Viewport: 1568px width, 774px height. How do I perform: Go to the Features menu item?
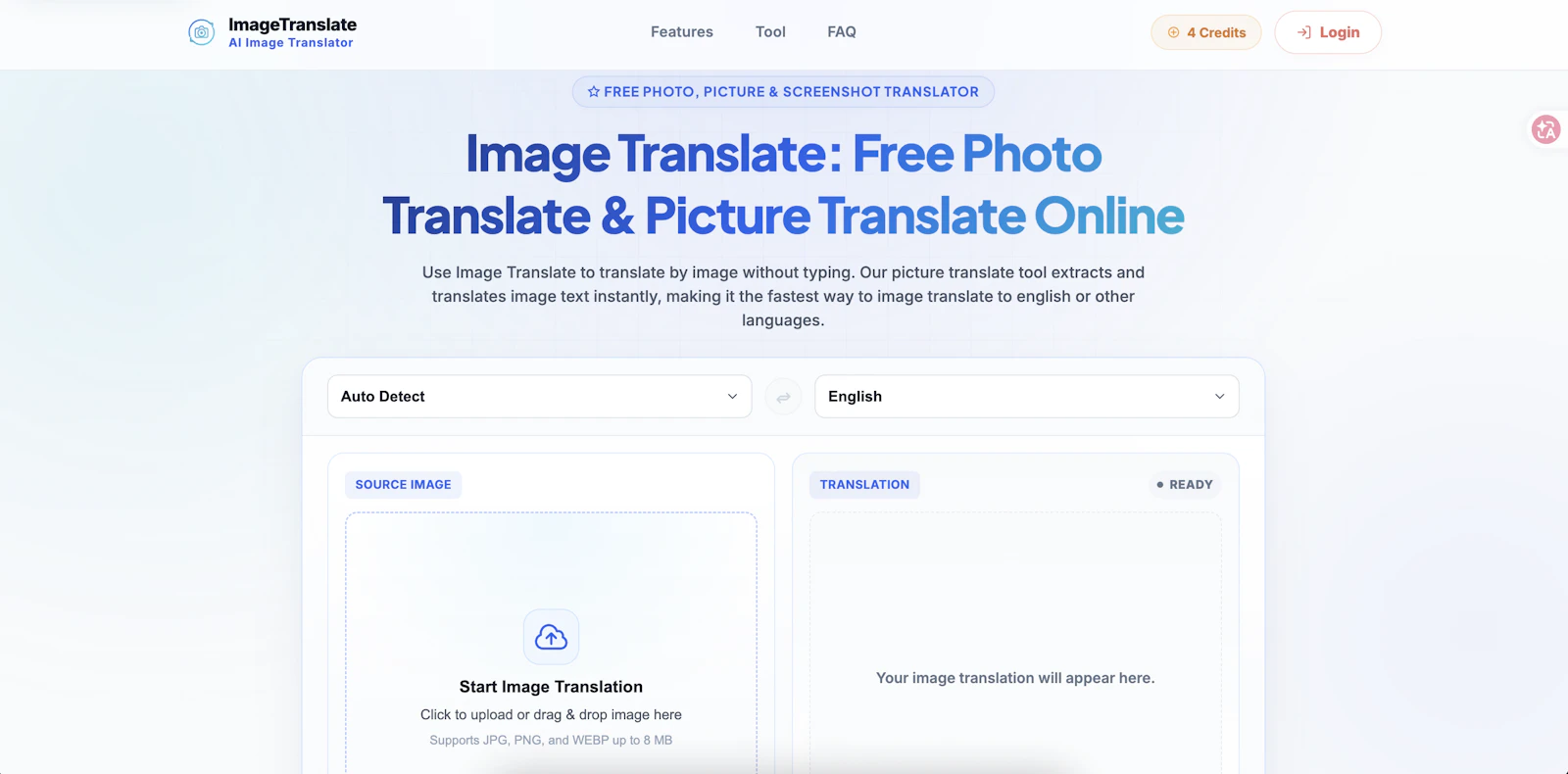pyautogui.click(x=682, y=31)
